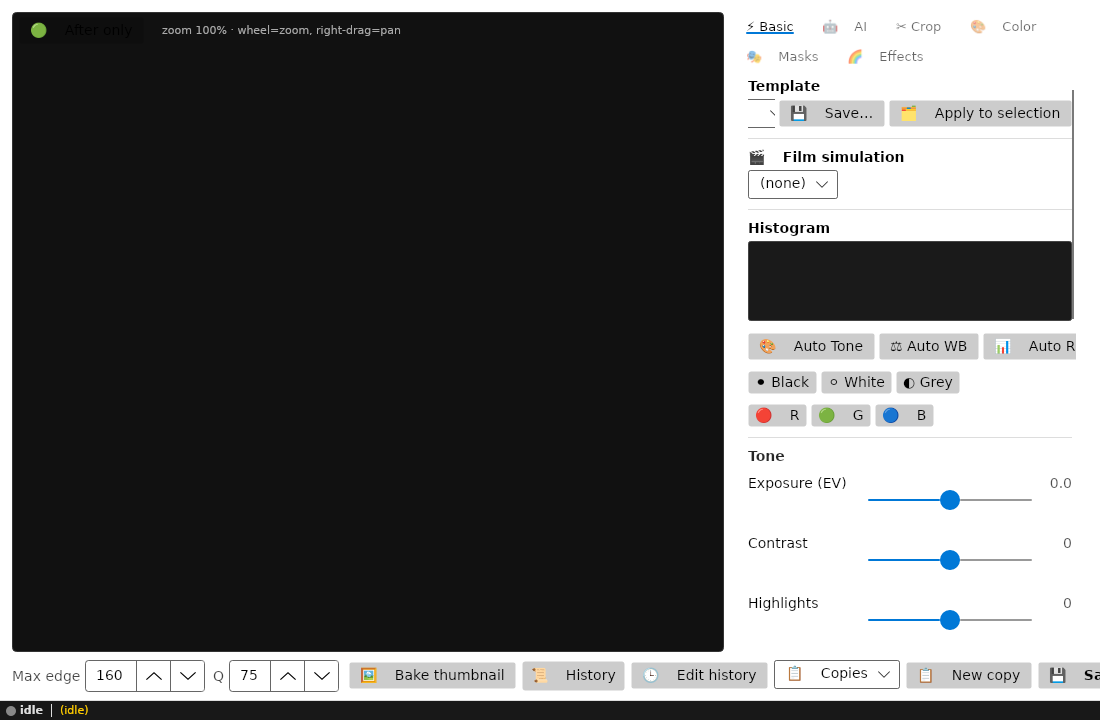Increase the Max edge value

pyautogui.click(x=154, y=676)
